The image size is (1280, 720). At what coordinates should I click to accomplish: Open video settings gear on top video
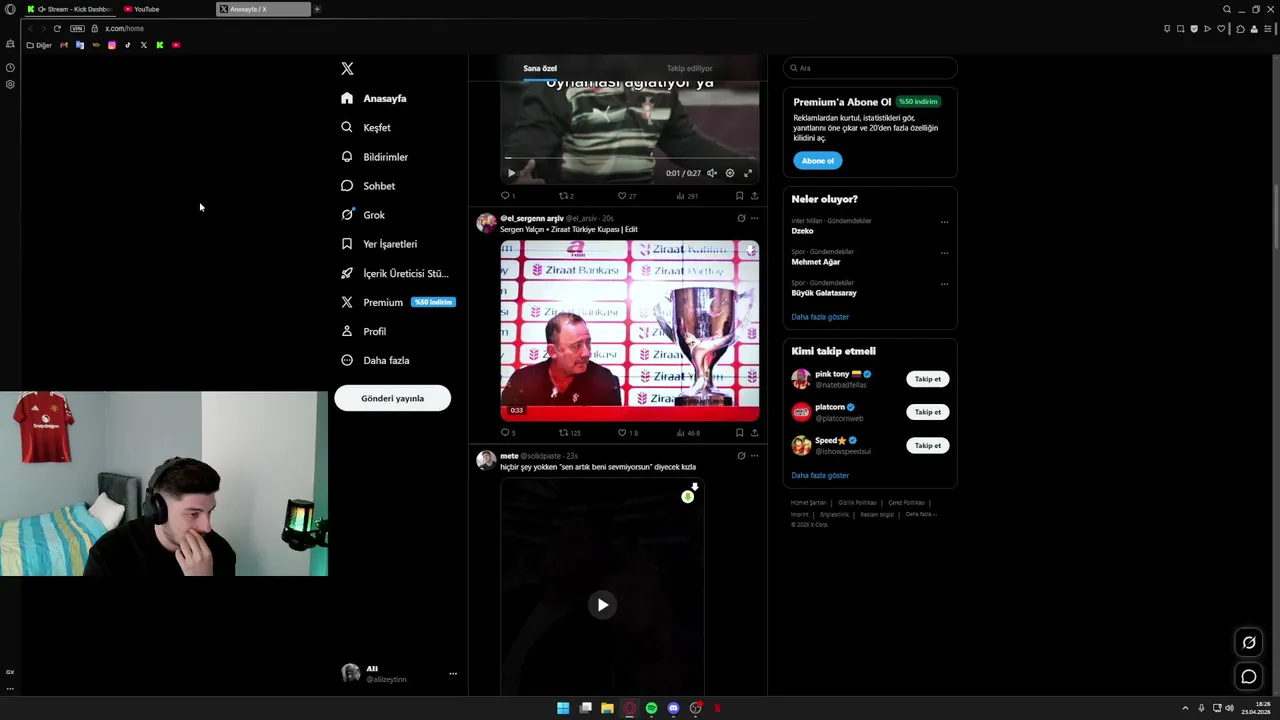coord(729,173)
